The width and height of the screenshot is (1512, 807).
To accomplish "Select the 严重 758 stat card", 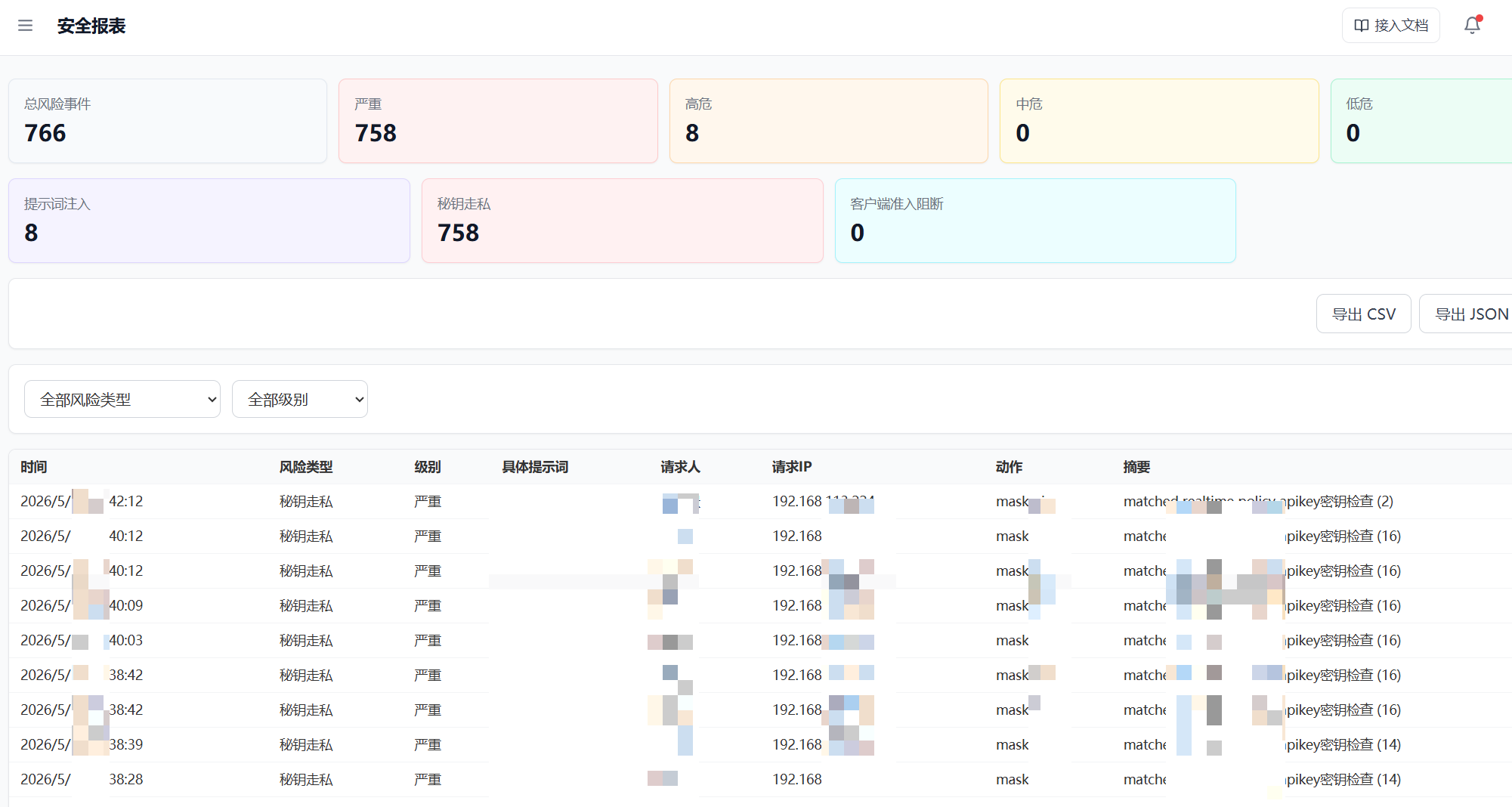I will pyautogui.click(x=498, y=121).
